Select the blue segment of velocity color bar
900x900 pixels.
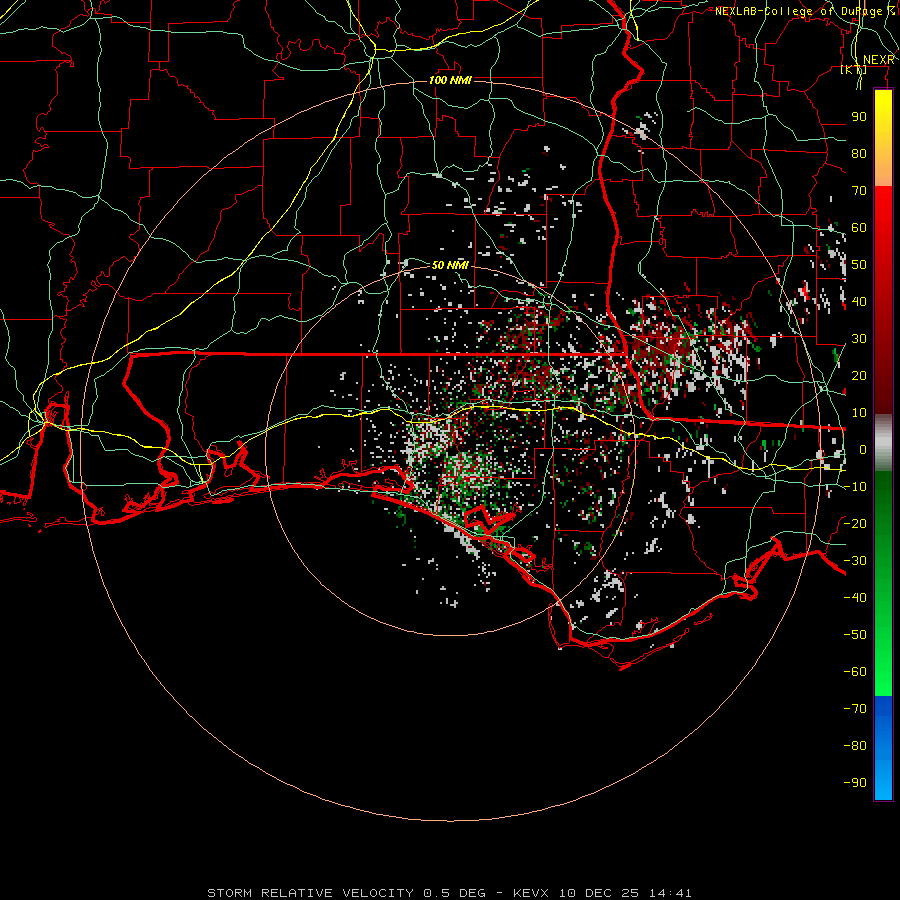883,747
